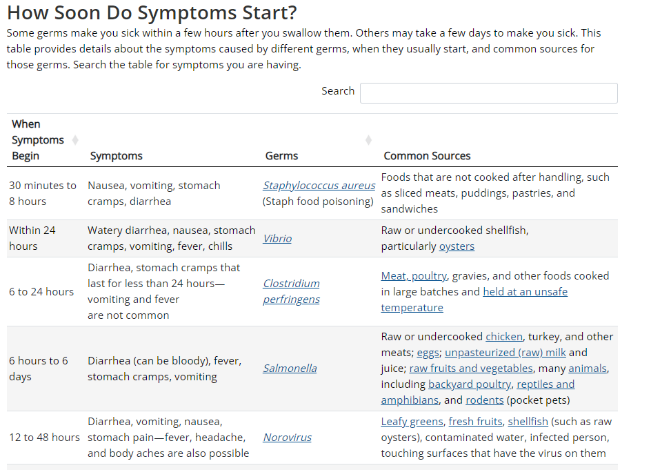Click the oysters link
Screen dimensions: 651x470
456,246
